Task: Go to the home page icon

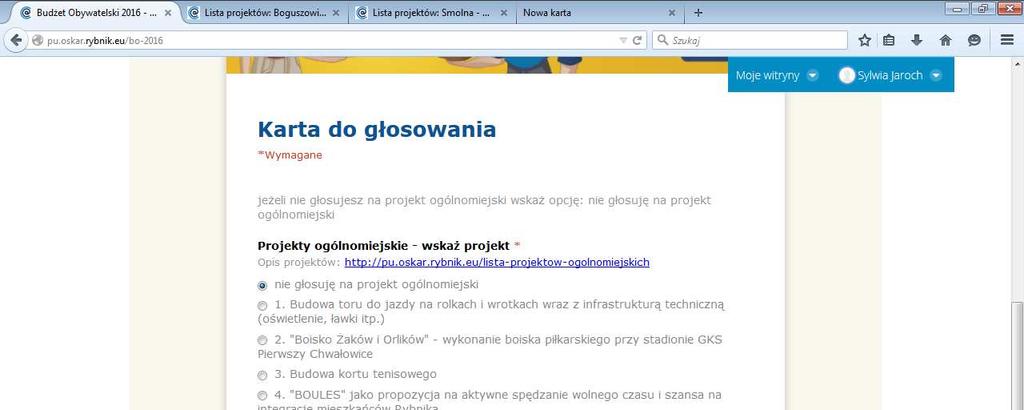Action: tap(945, 40)
